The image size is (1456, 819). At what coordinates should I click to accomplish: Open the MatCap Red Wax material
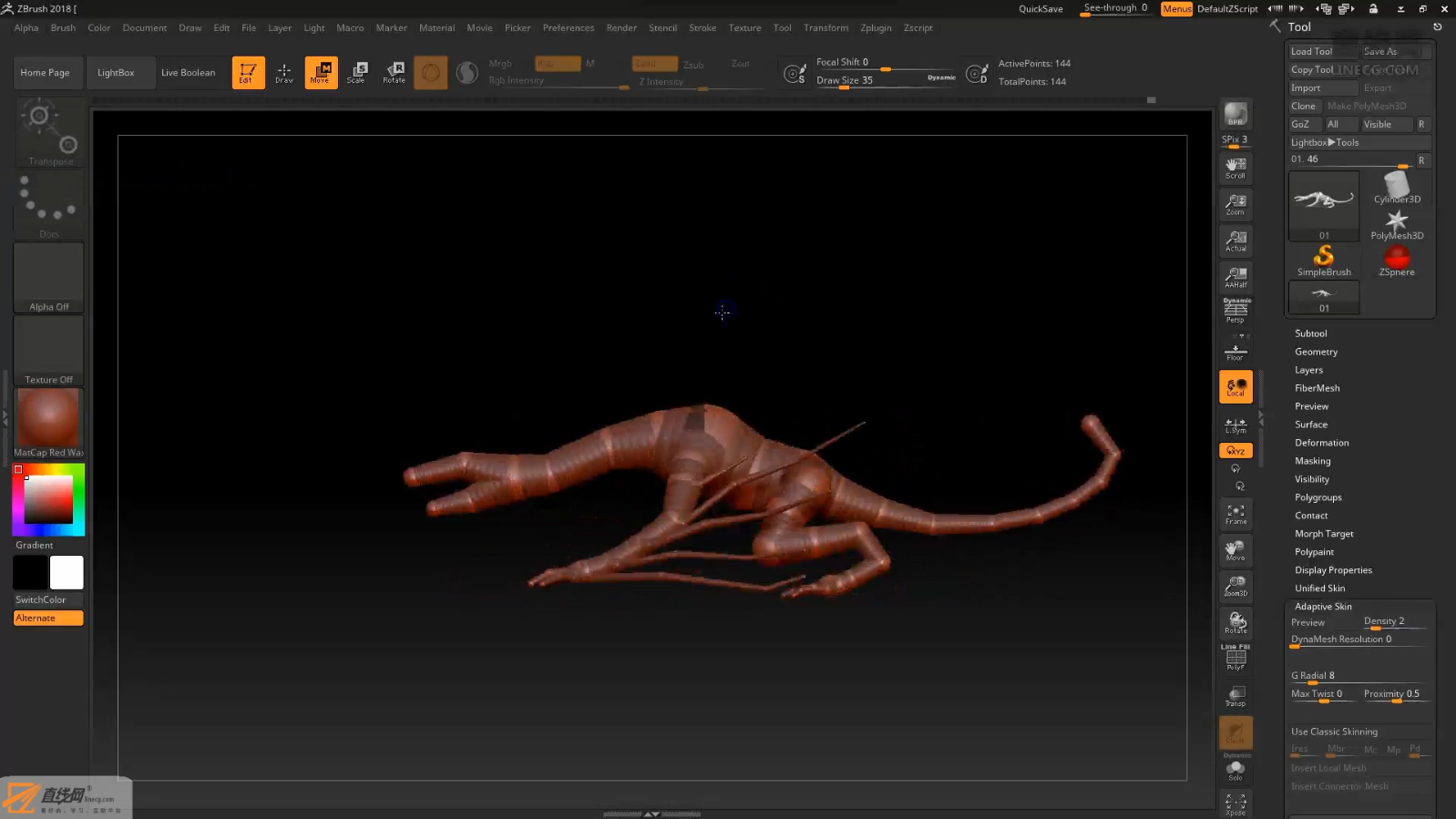[x=48, y=424]
